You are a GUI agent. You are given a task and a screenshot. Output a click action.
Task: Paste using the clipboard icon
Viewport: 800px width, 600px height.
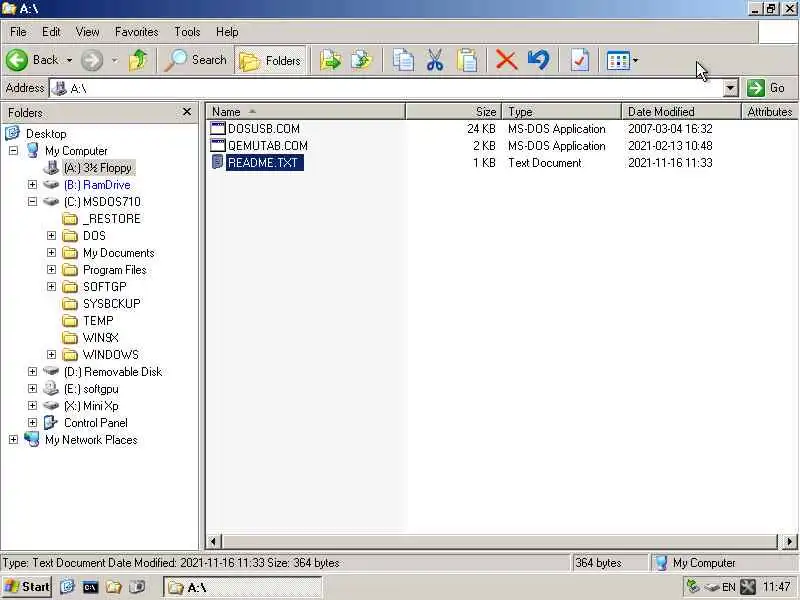pos(467,60)
